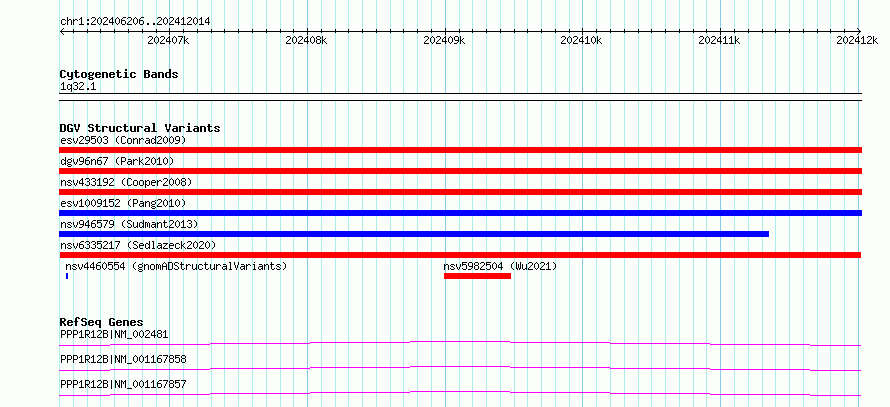Viewport: 890px width, 407px height.
Task: Select the red bar below esv29503
Action: [460, 150]
